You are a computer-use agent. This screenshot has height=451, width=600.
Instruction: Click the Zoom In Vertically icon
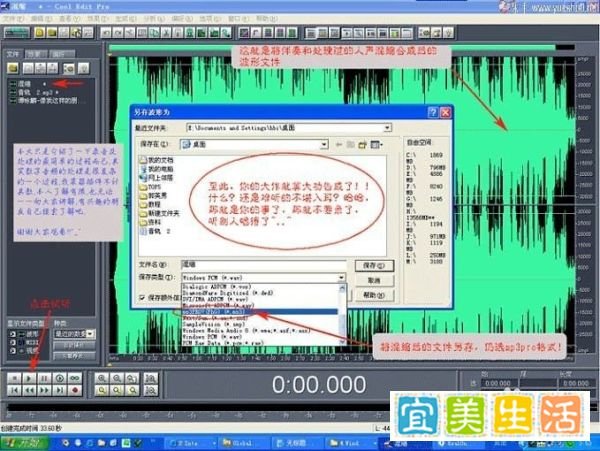[x=151, y=378]
